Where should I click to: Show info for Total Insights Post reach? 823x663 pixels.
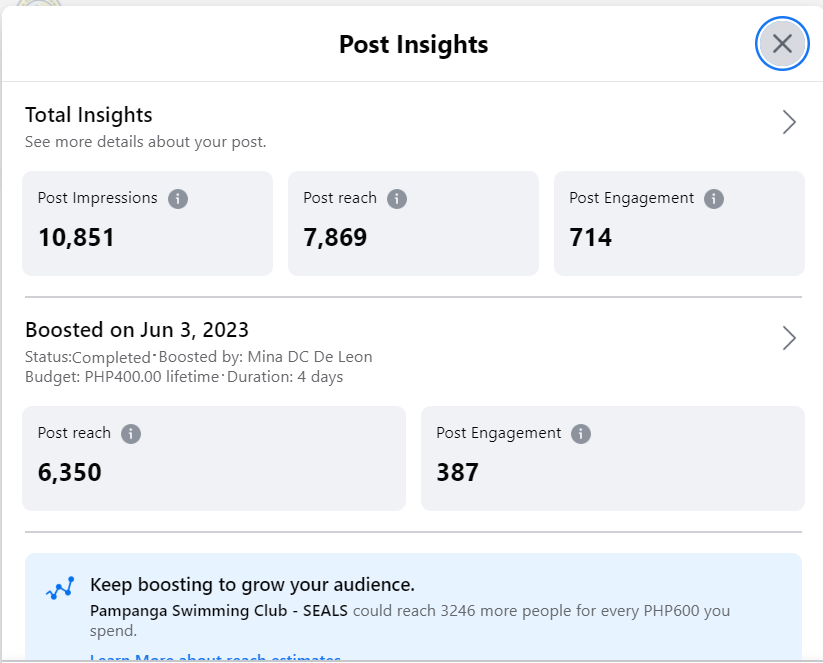coord(397,198)
